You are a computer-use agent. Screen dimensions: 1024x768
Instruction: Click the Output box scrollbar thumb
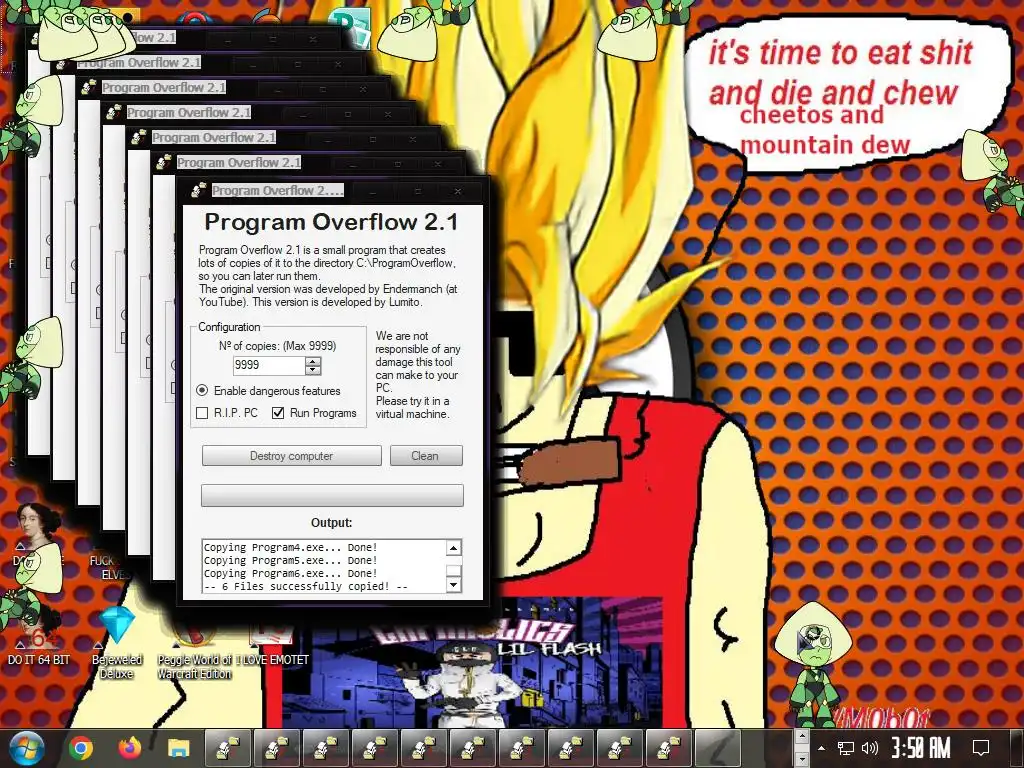pos(454,571)
